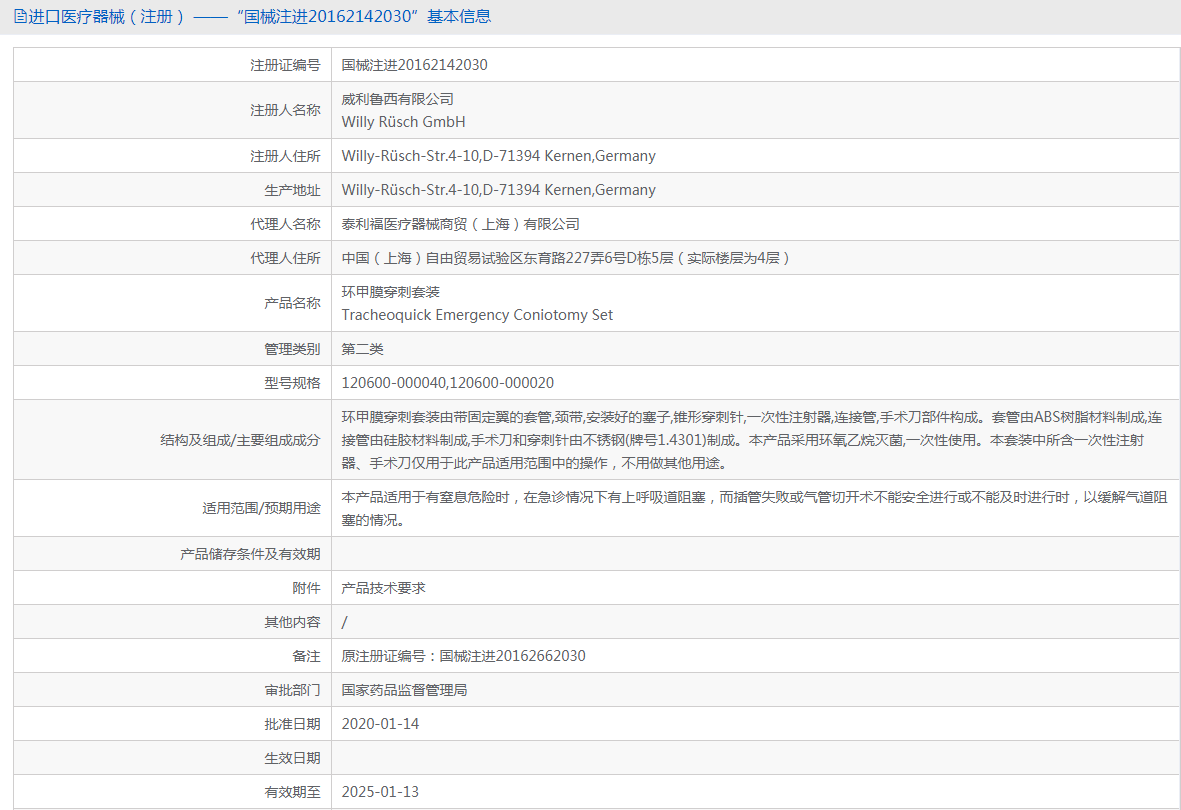Select the value '第二类'
Image resolution: width=1181 pixels, height=810 pixels.
click(362, 349)
